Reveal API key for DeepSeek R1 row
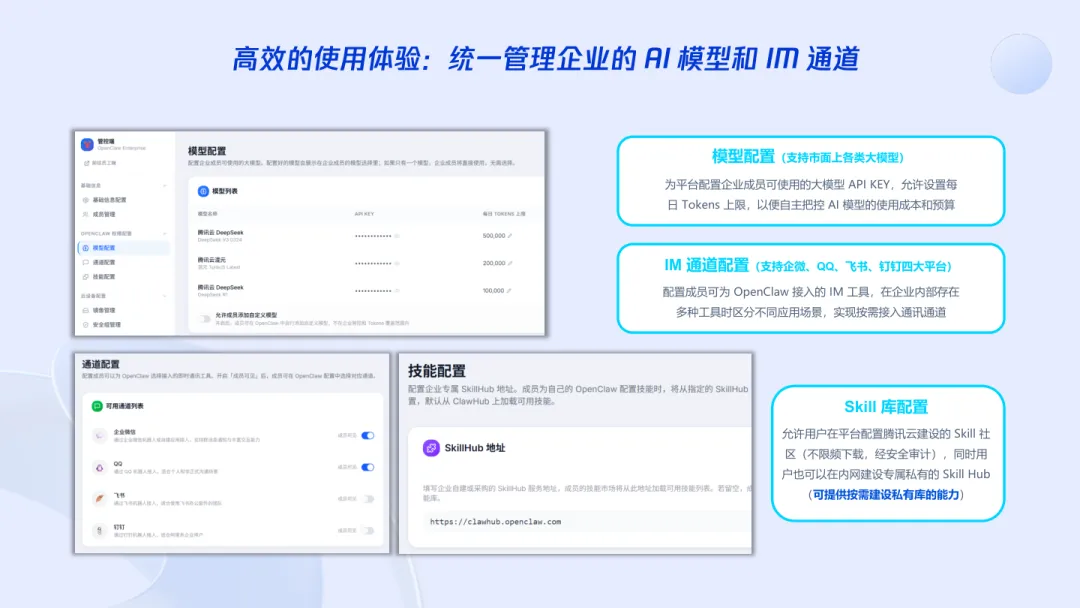The width and height of the screenshot is (1080, 608). [397, 291]
